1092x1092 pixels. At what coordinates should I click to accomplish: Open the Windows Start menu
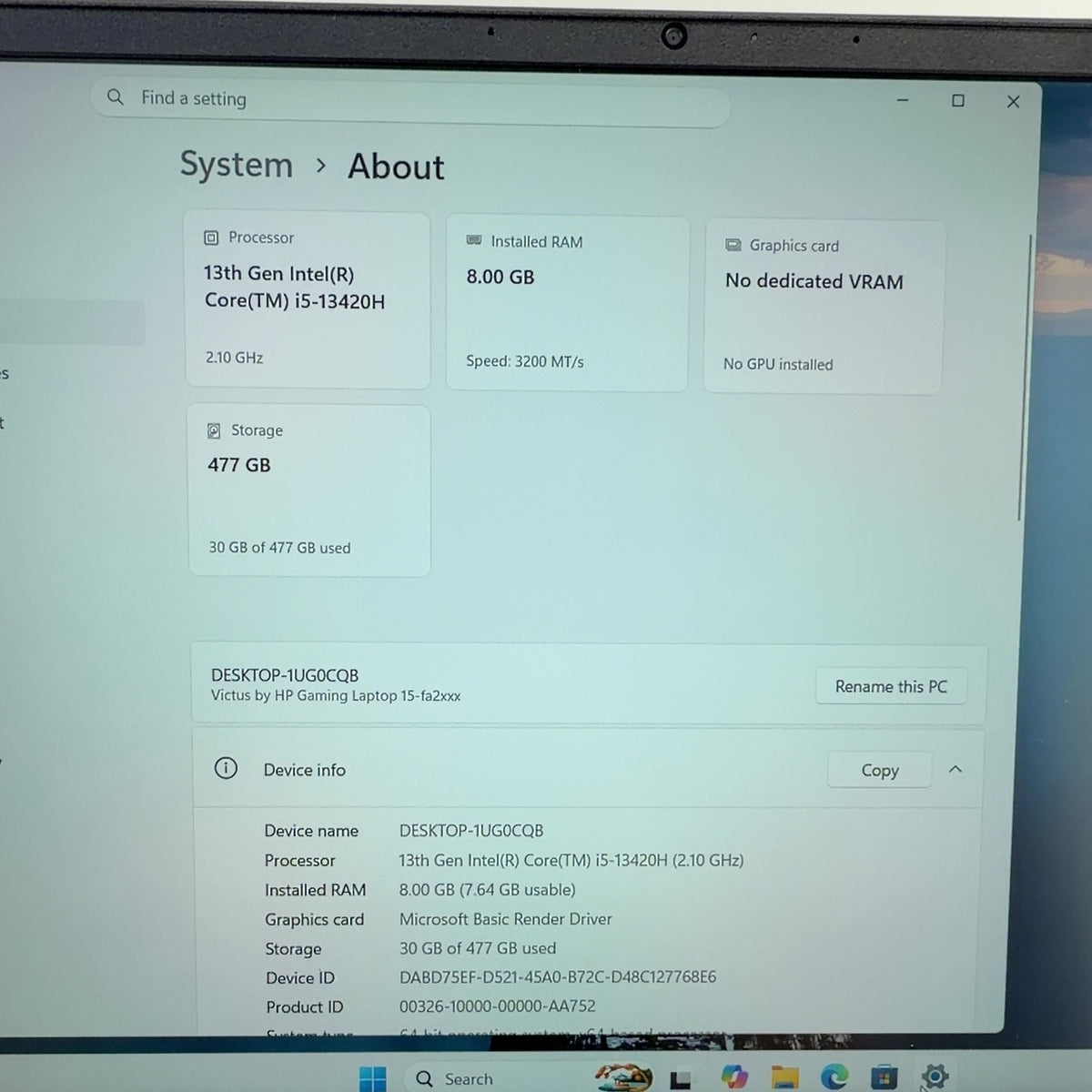tap(372, 1078)
